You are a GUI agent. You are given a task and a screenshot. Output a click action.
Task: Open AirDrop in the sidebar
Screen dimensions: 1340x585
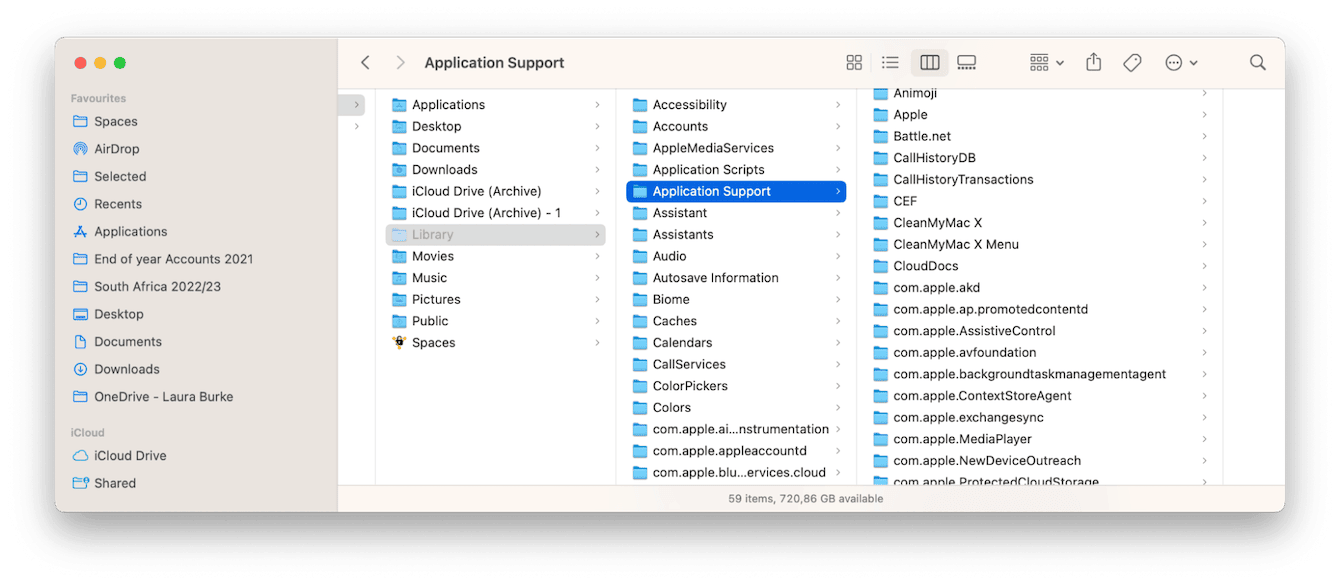tap(116, 149)
